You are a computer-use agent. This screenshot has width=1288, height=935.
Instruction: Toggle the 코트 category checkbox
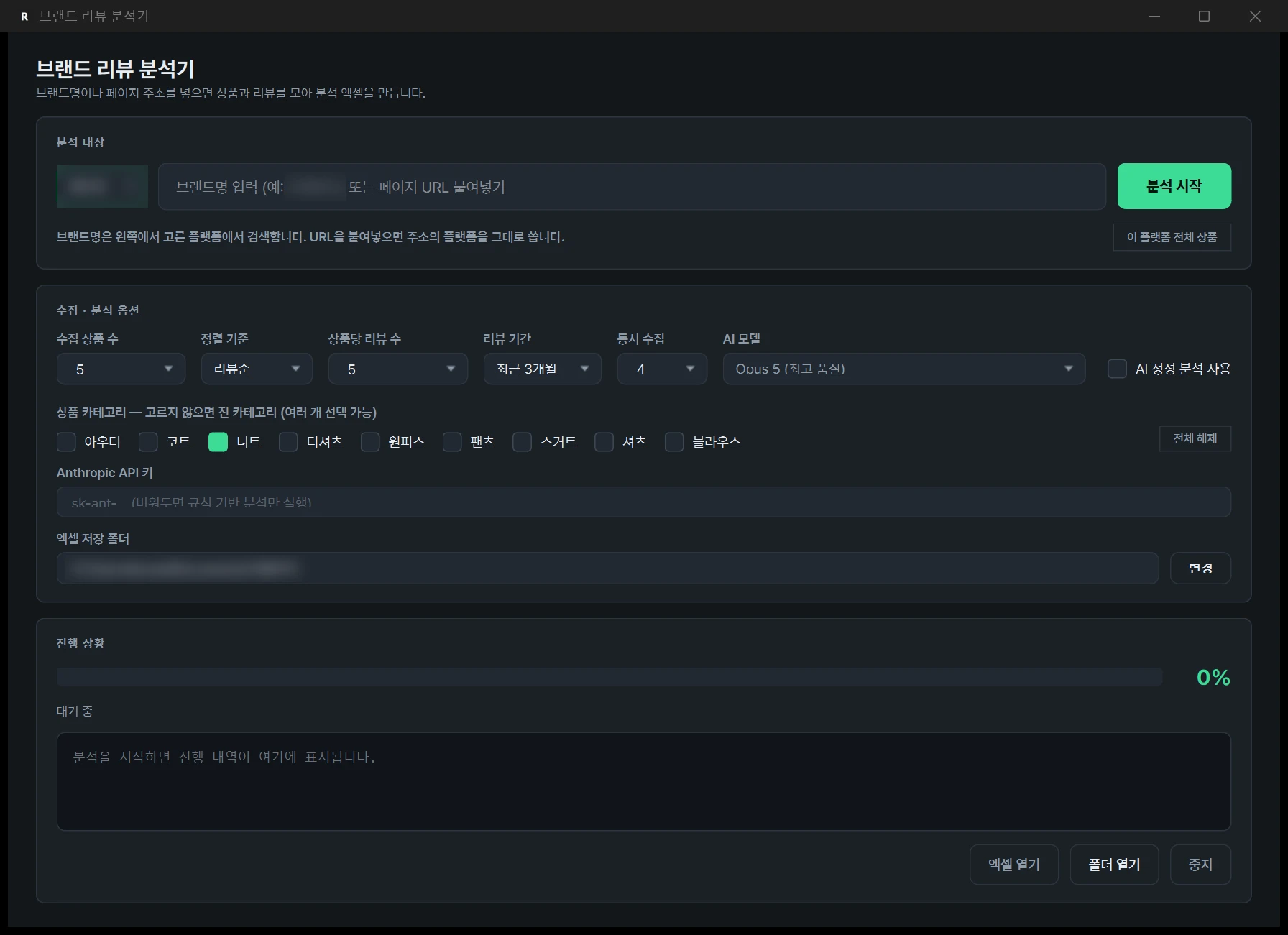(x=148, y=442)
